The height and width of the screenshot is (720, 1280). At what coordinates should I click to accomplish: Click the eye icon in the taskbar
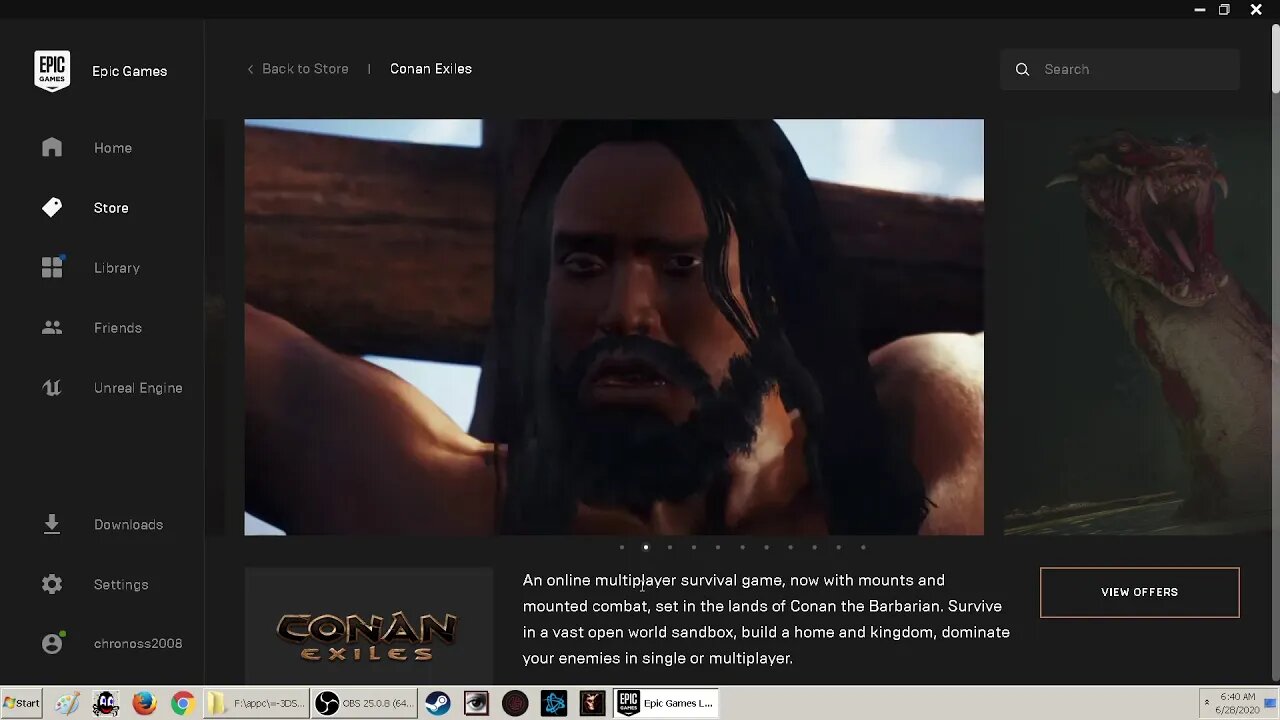tap(476, 703)
